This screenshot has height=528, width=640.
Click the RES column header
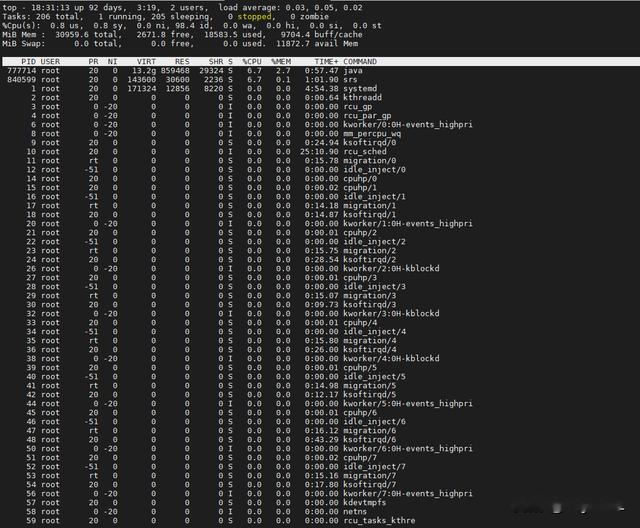click(182, 62)
